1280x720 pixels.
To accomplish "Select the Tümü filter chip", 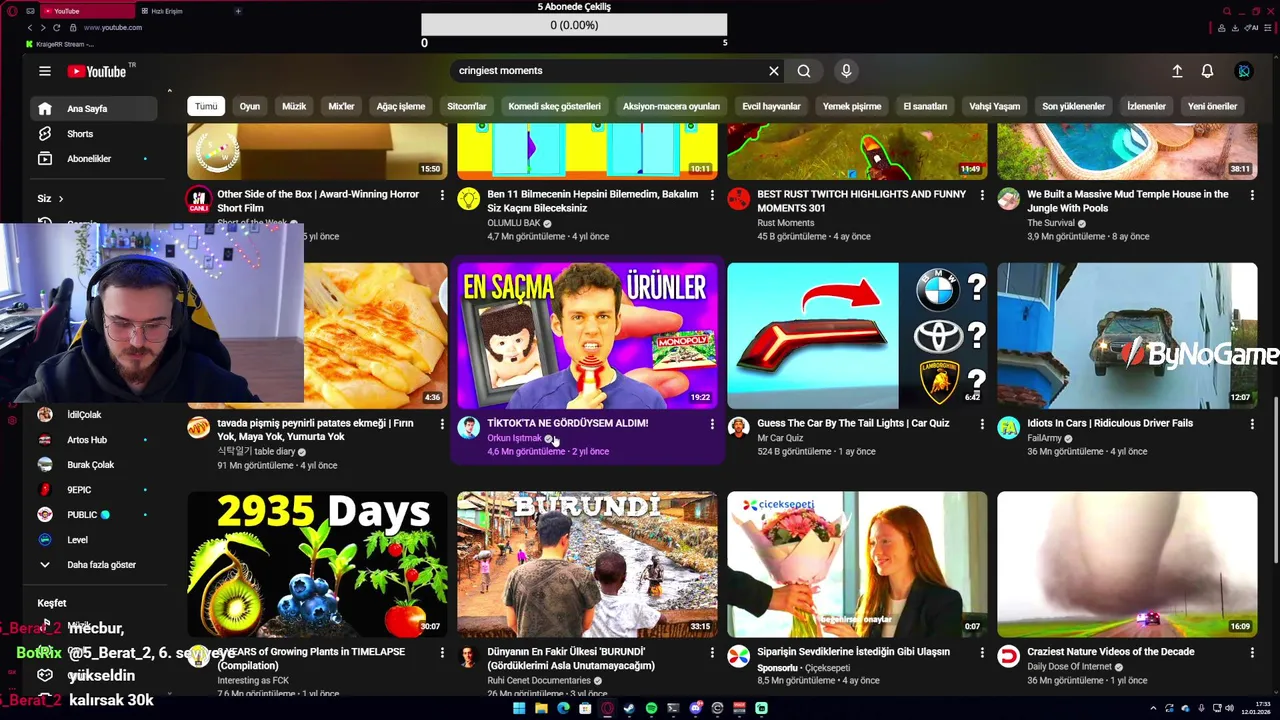I will point(206,106).
